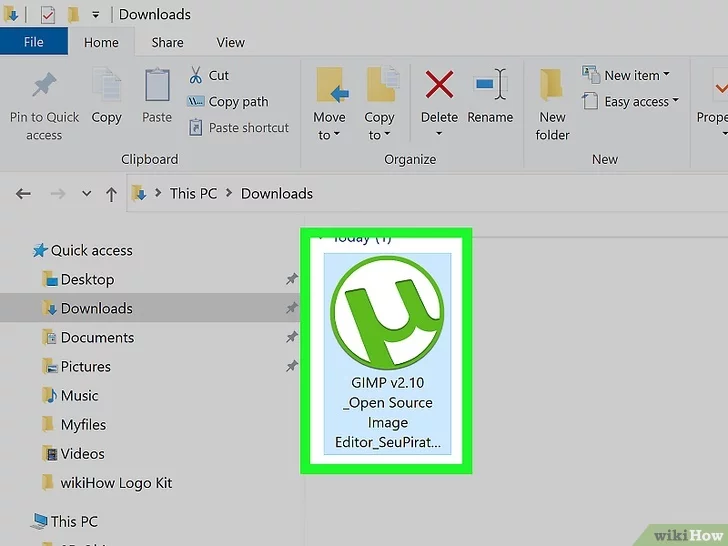728x546 pixels.
Task: Click This PC in the address path
Action: pos(193,194)
